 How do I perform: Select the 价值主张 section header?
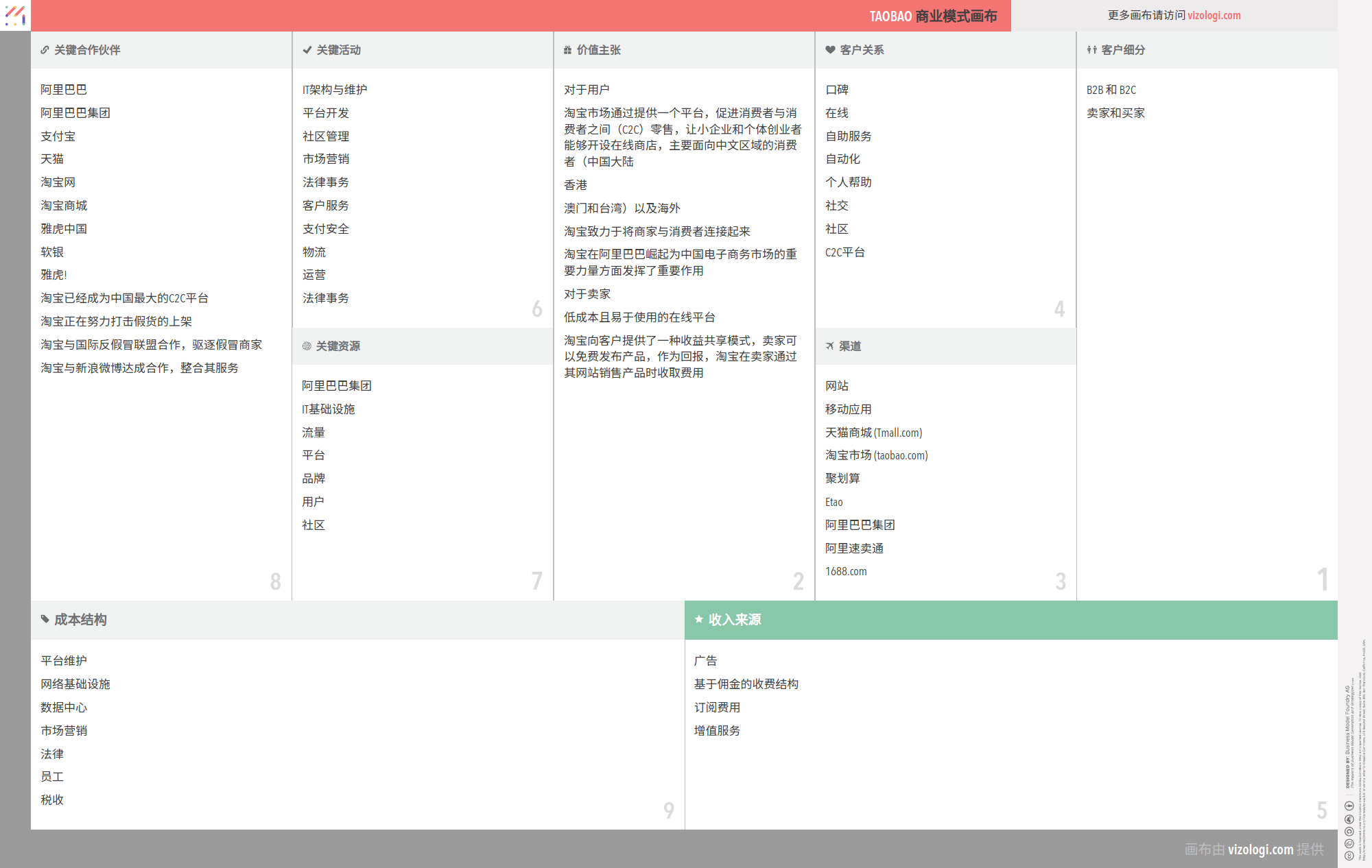(x=598, y=50)
